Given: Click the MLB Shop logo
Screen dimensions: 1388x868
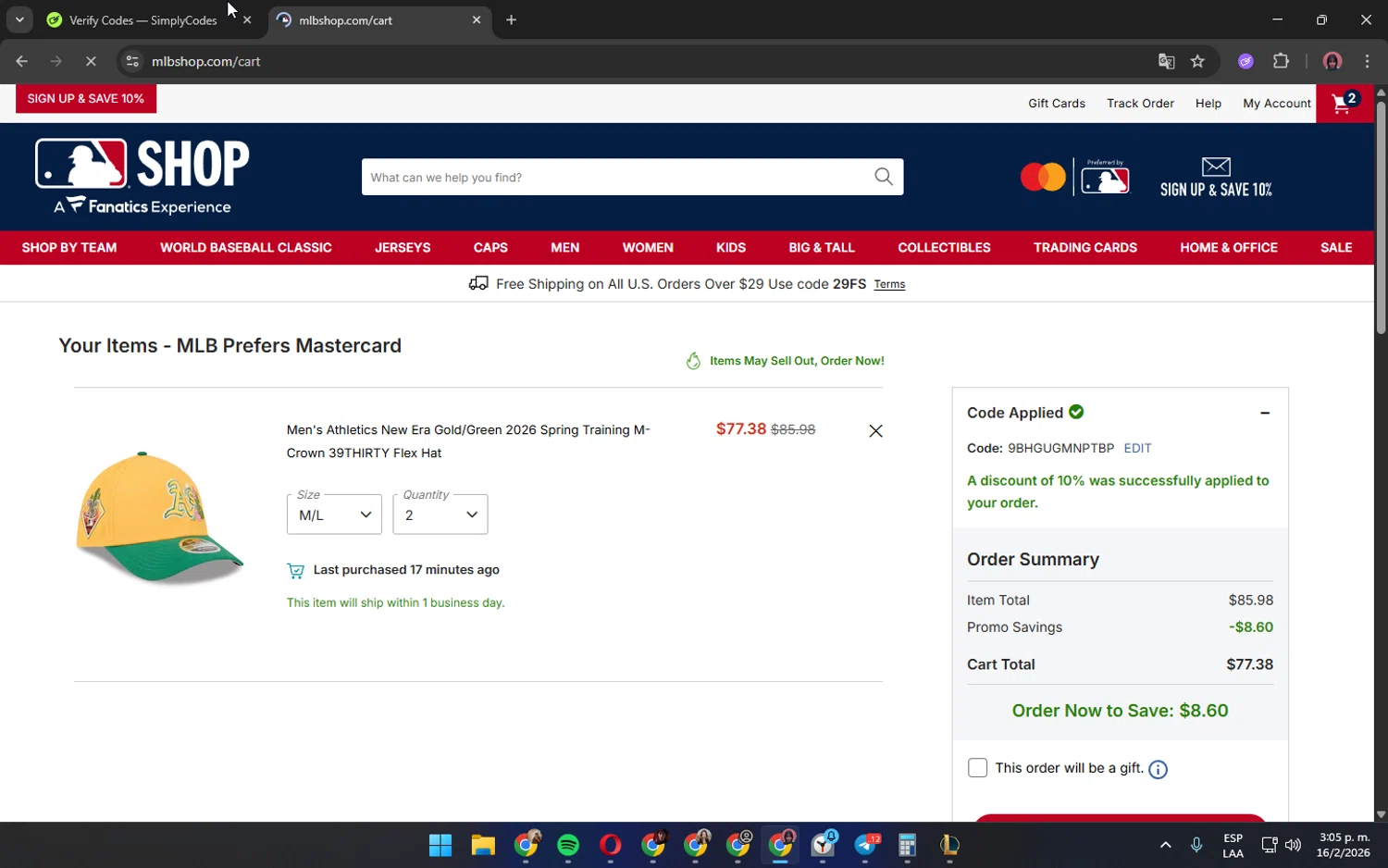Looking at the screenshot, I should (143, 176).
